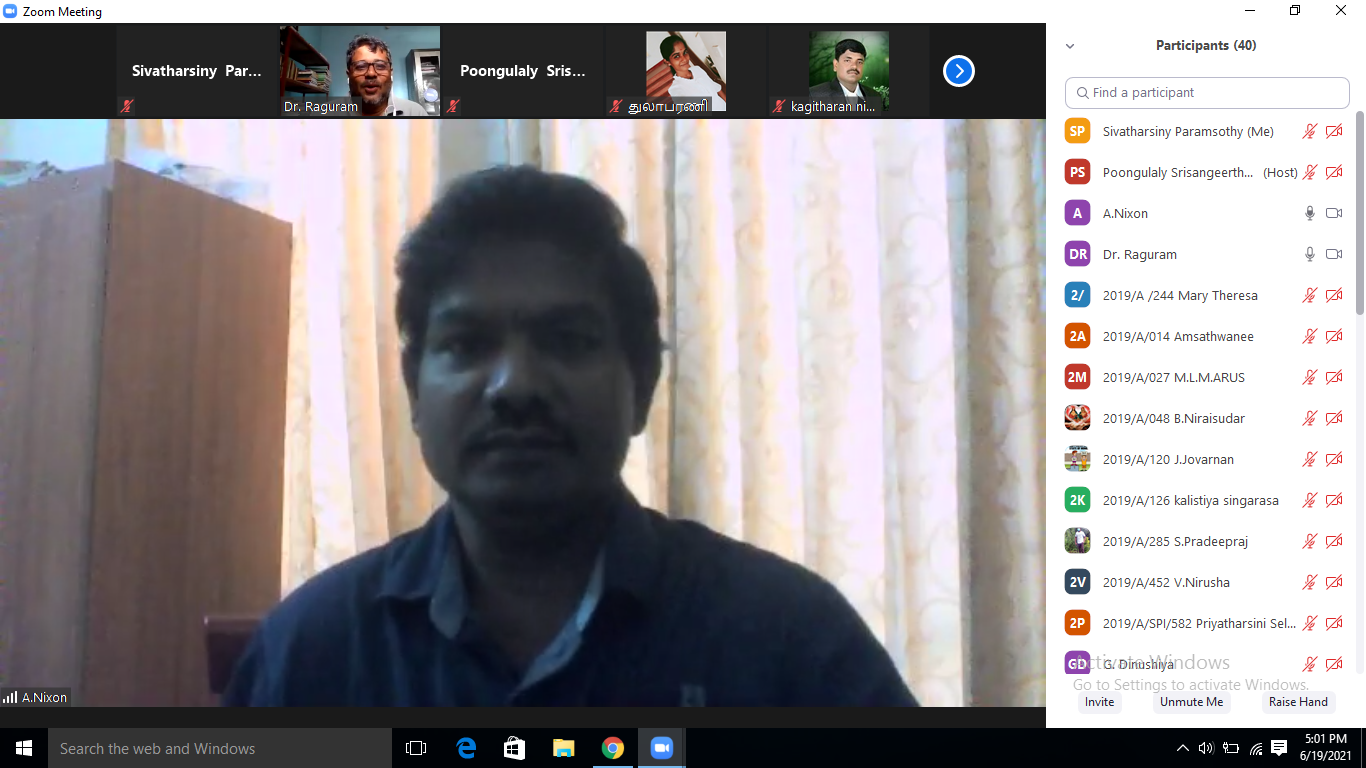Click the Invite button
1366x768 pixels.
pos(1099,702)
